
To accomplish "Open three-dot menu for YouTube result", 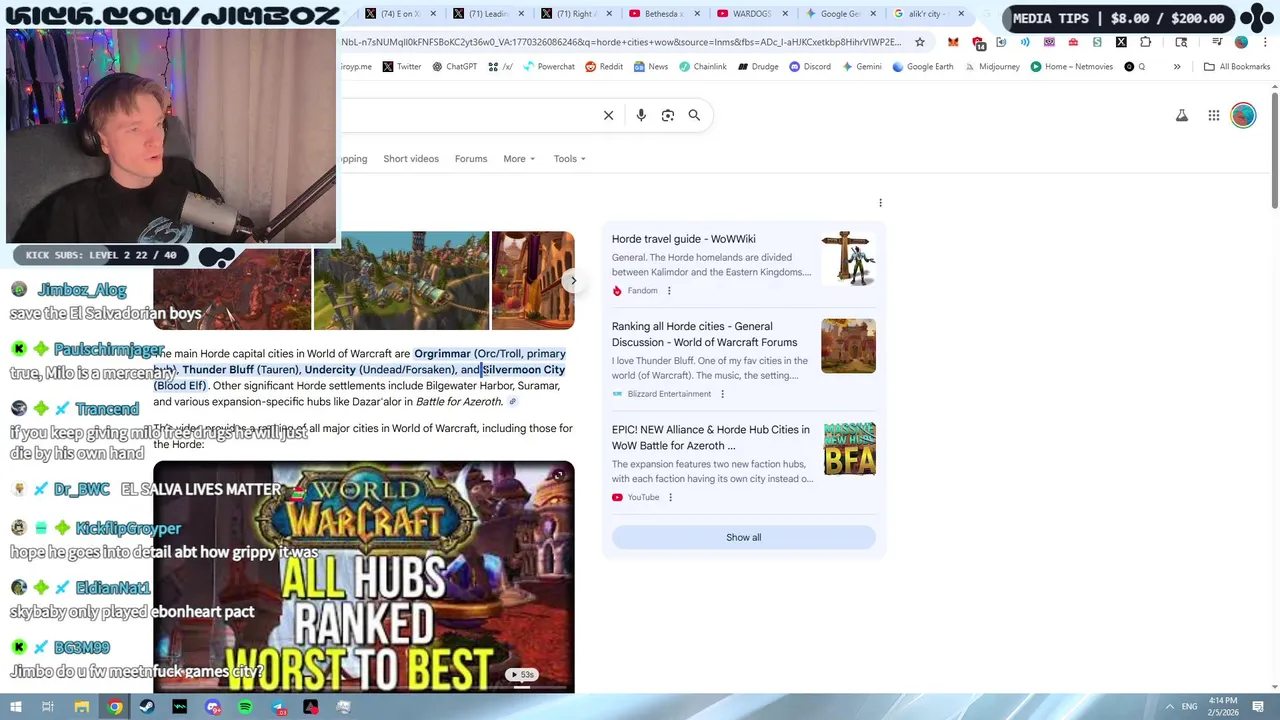I will pos(670,497).
